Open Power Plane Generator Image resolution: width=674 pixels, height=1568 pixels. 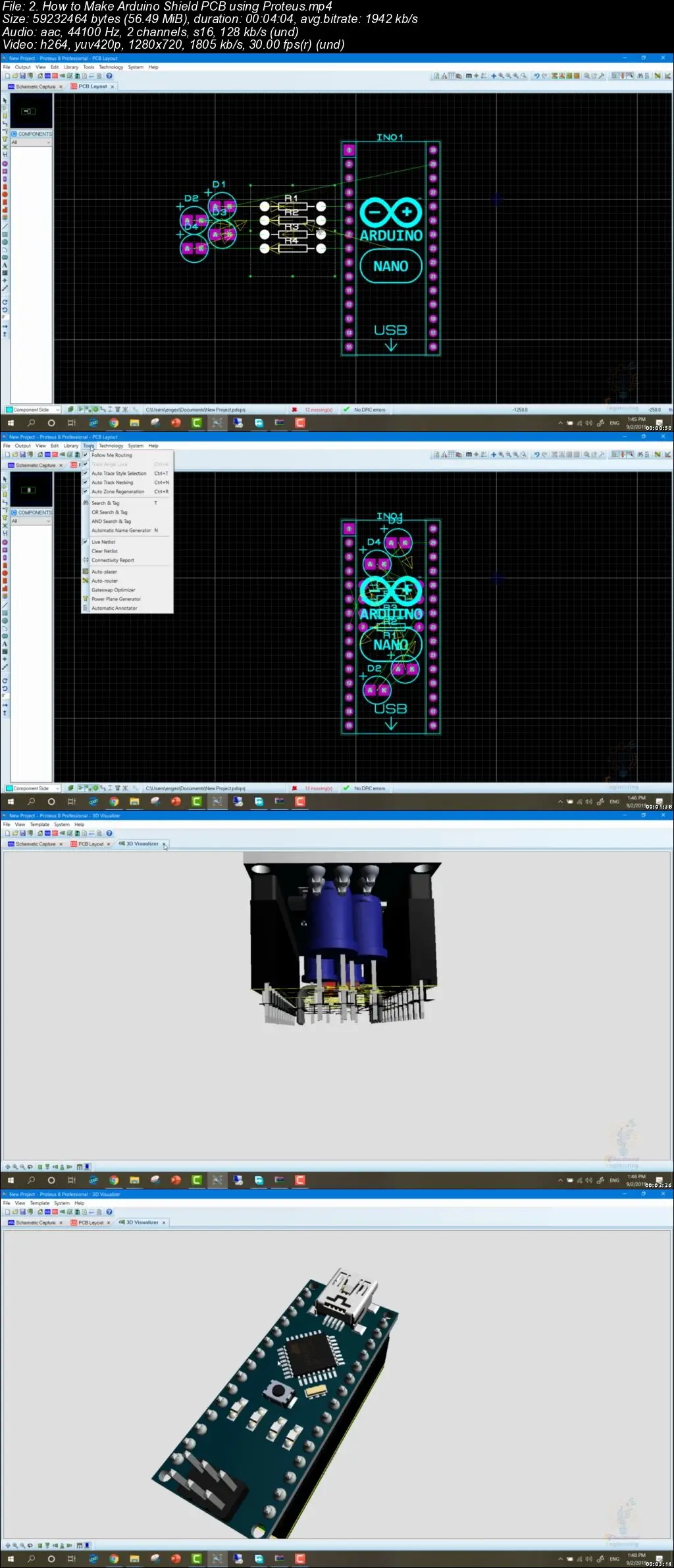pyautogui.click(x=127, y=599)
